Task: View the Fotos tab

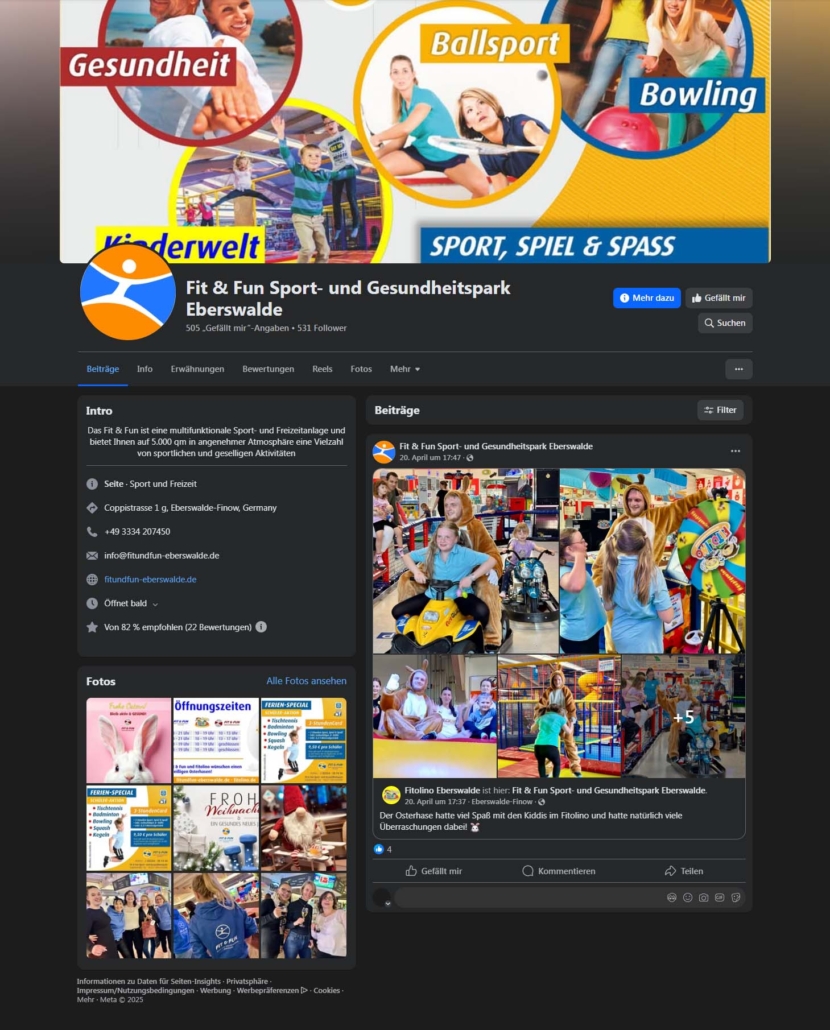Action: point(361,369)
